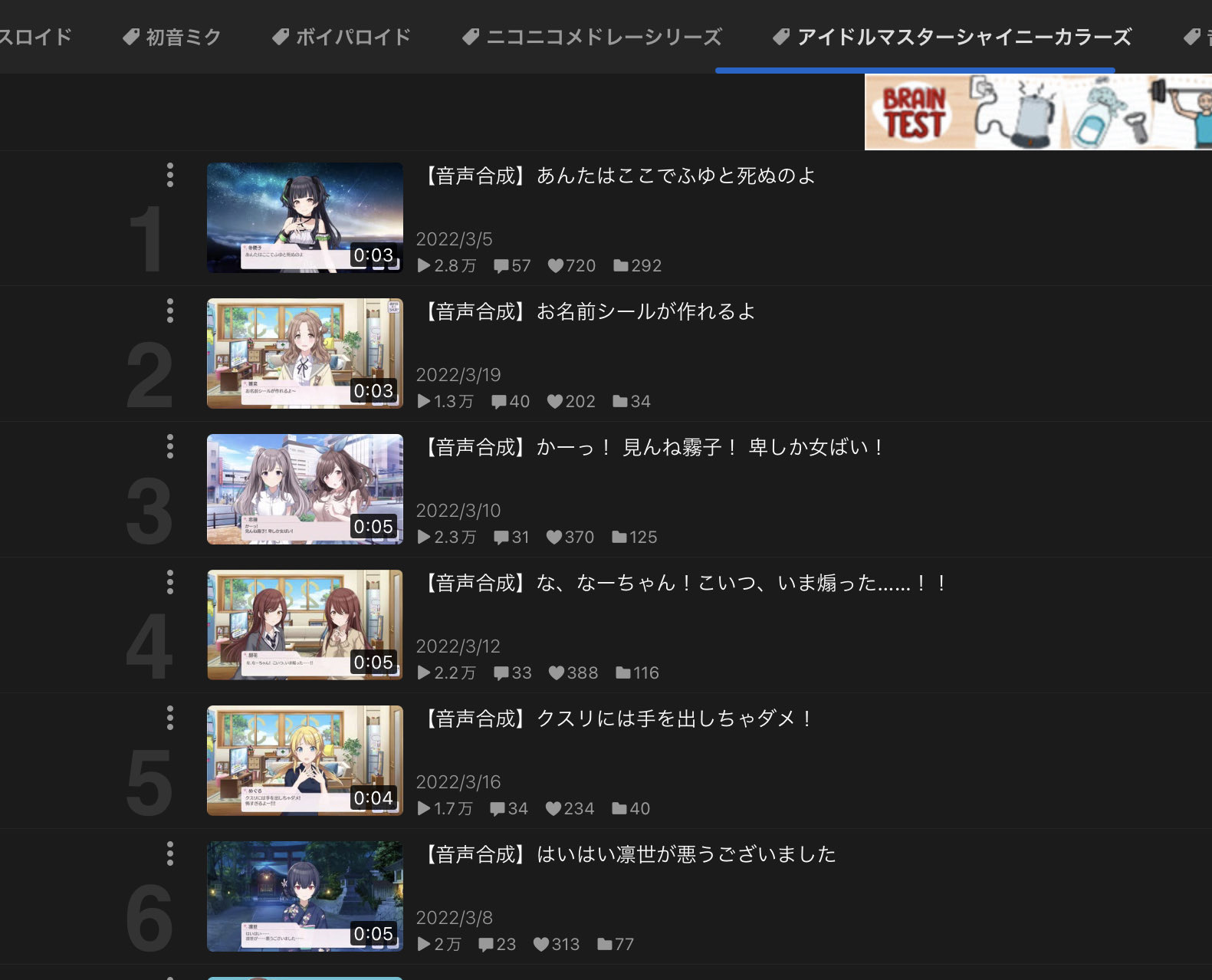Click the upload date 2022/3/12
Screen dimensions: 1212x980
click(458, 646)
